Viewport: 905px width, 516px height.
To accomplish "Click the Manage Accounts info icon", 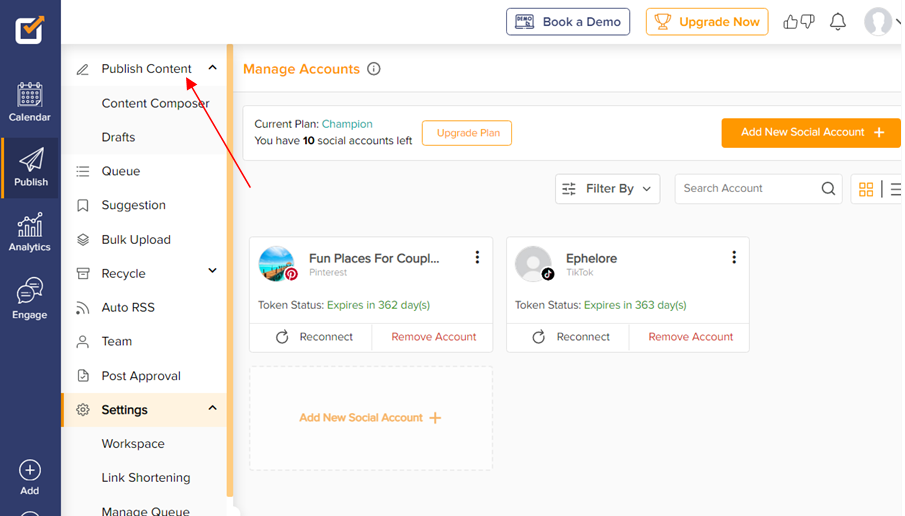I will click(x=374, y=69).
